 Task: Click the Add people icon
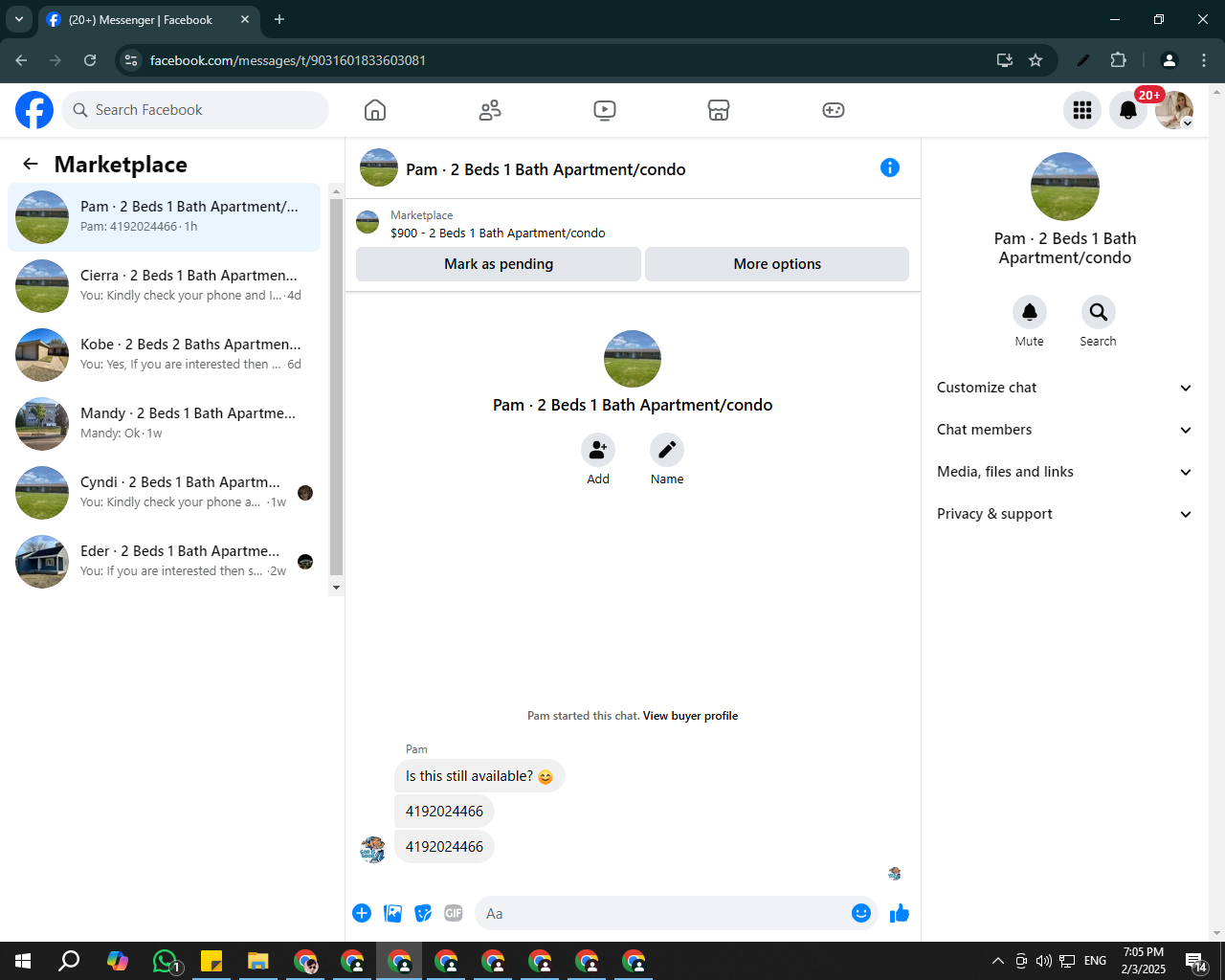pyautogui.click(x=598, y=450)
